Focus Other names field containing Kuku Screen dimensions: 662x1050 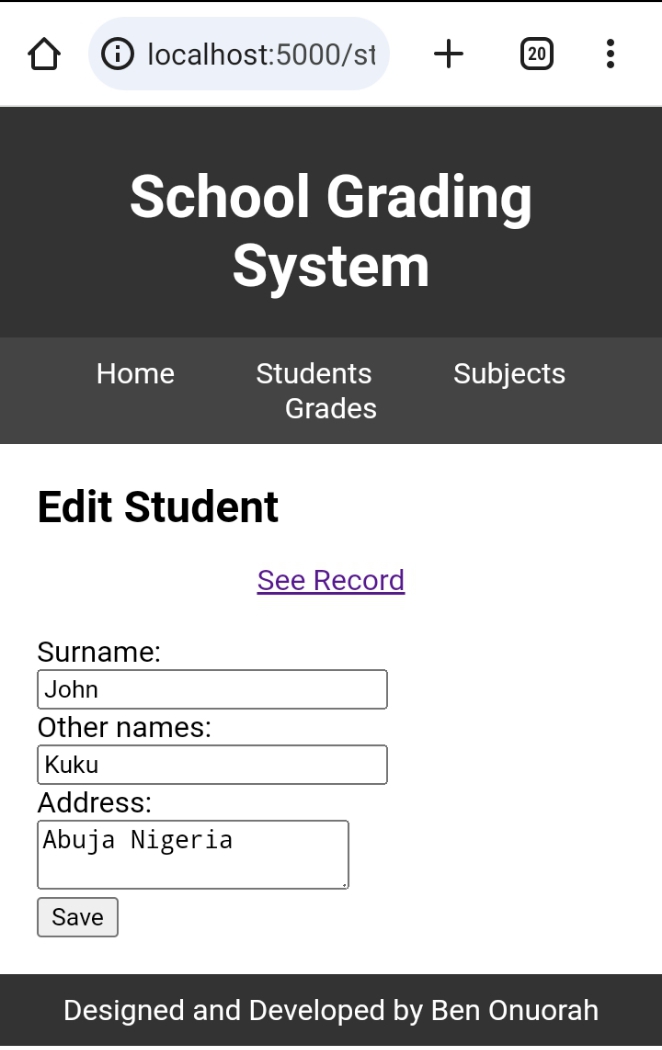[x=212, y=764]
